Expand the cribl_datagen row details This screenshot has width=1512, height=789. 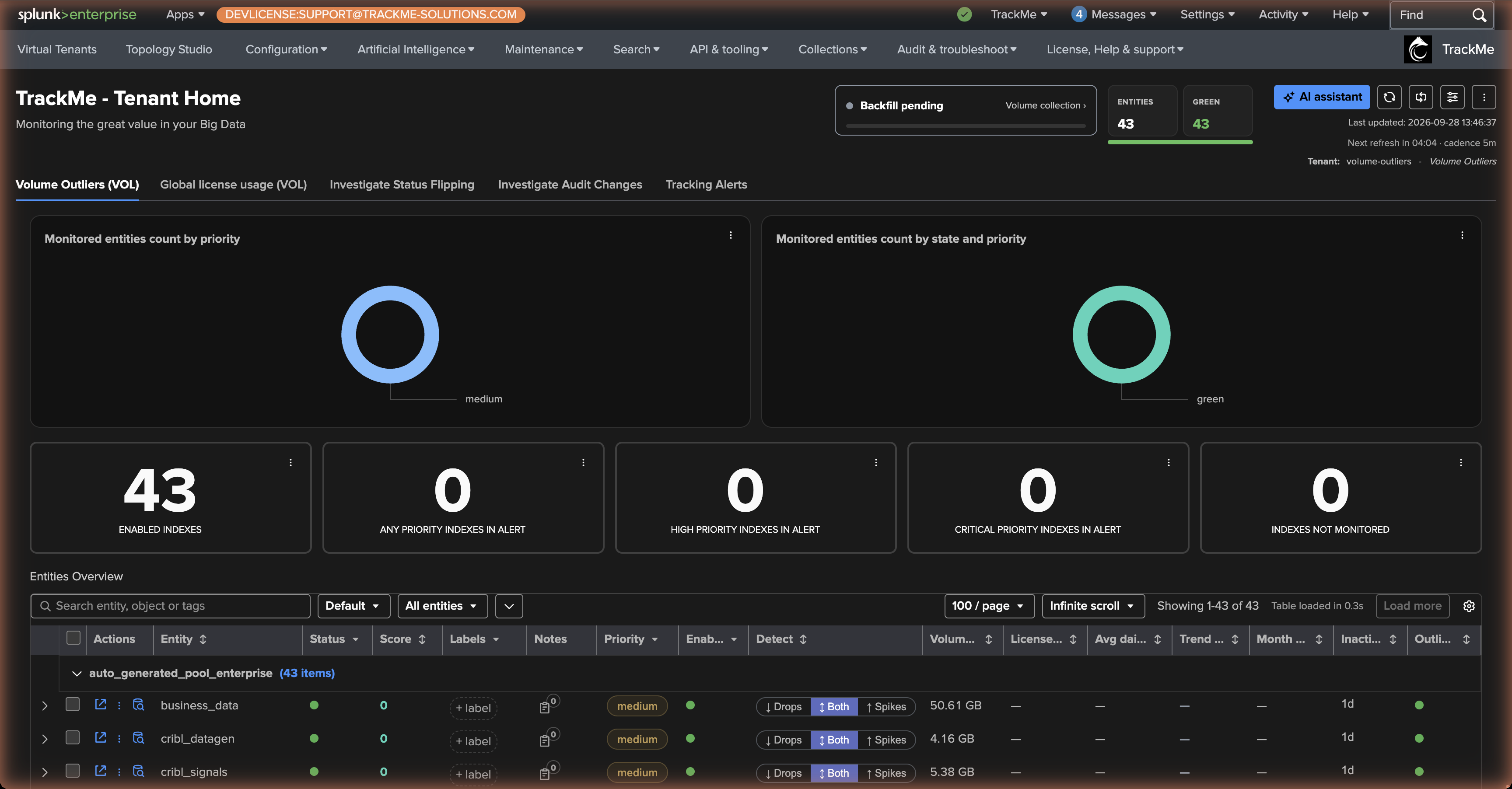45,739
